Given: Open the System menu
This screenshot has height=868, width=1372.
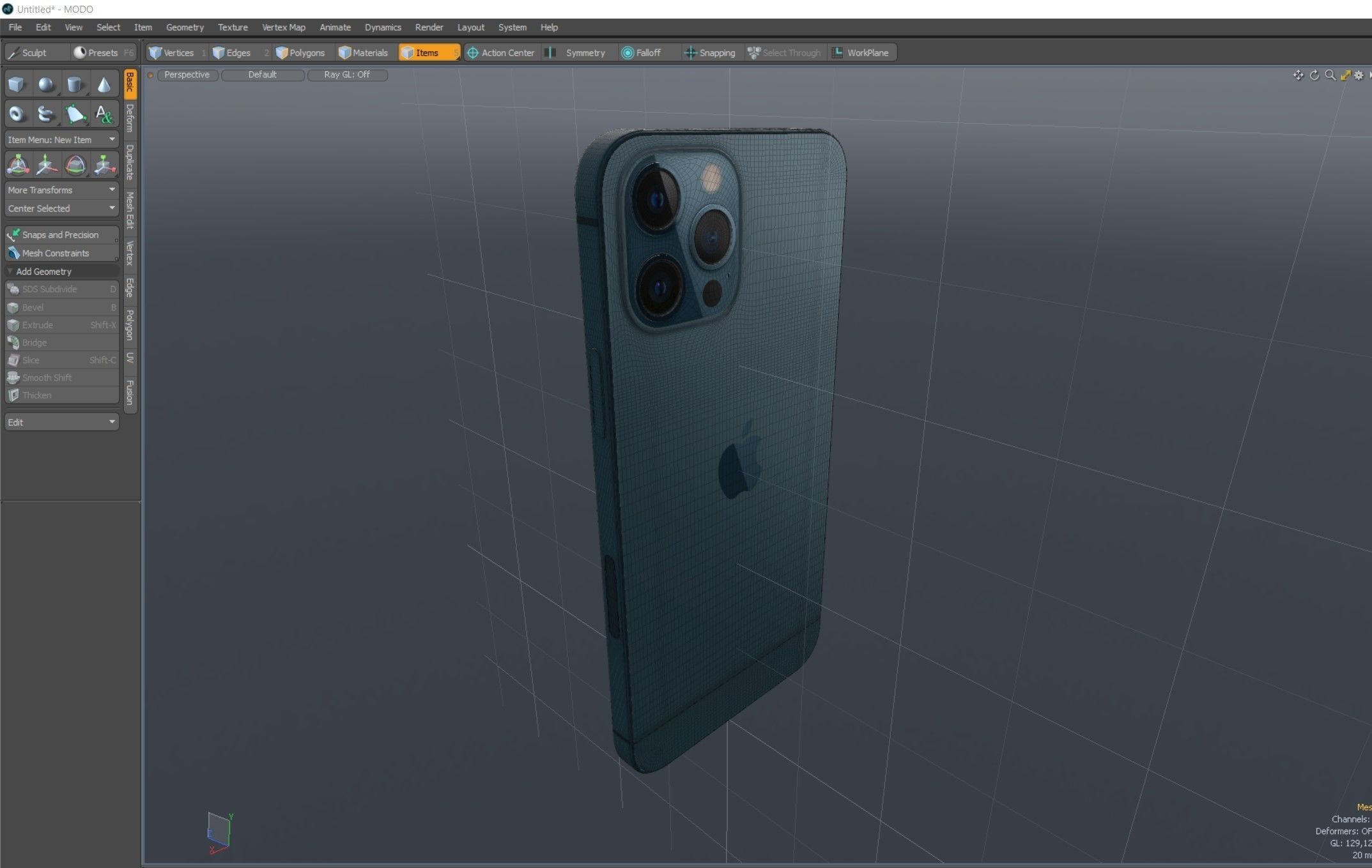Looking at the screenshot, I should click(513, 27).
